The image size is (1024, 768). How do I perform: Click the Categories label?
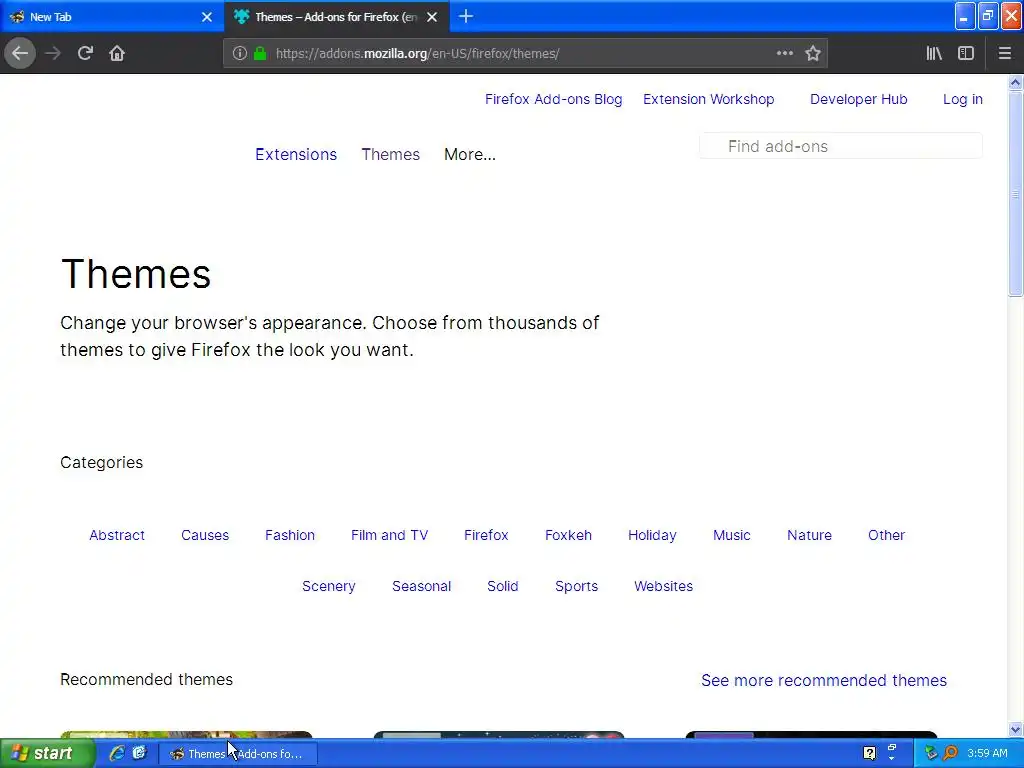[x=101, y=462]
